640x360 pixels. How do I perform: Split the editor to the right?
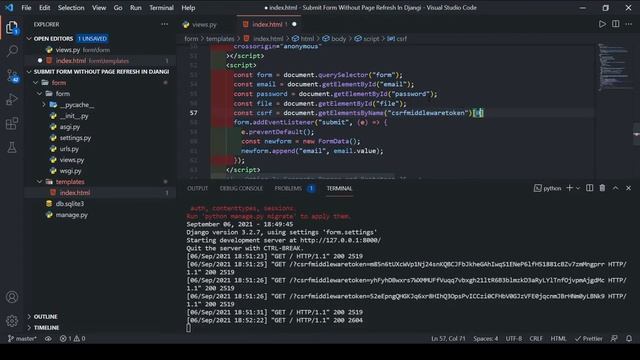click(x=616, y=24)
